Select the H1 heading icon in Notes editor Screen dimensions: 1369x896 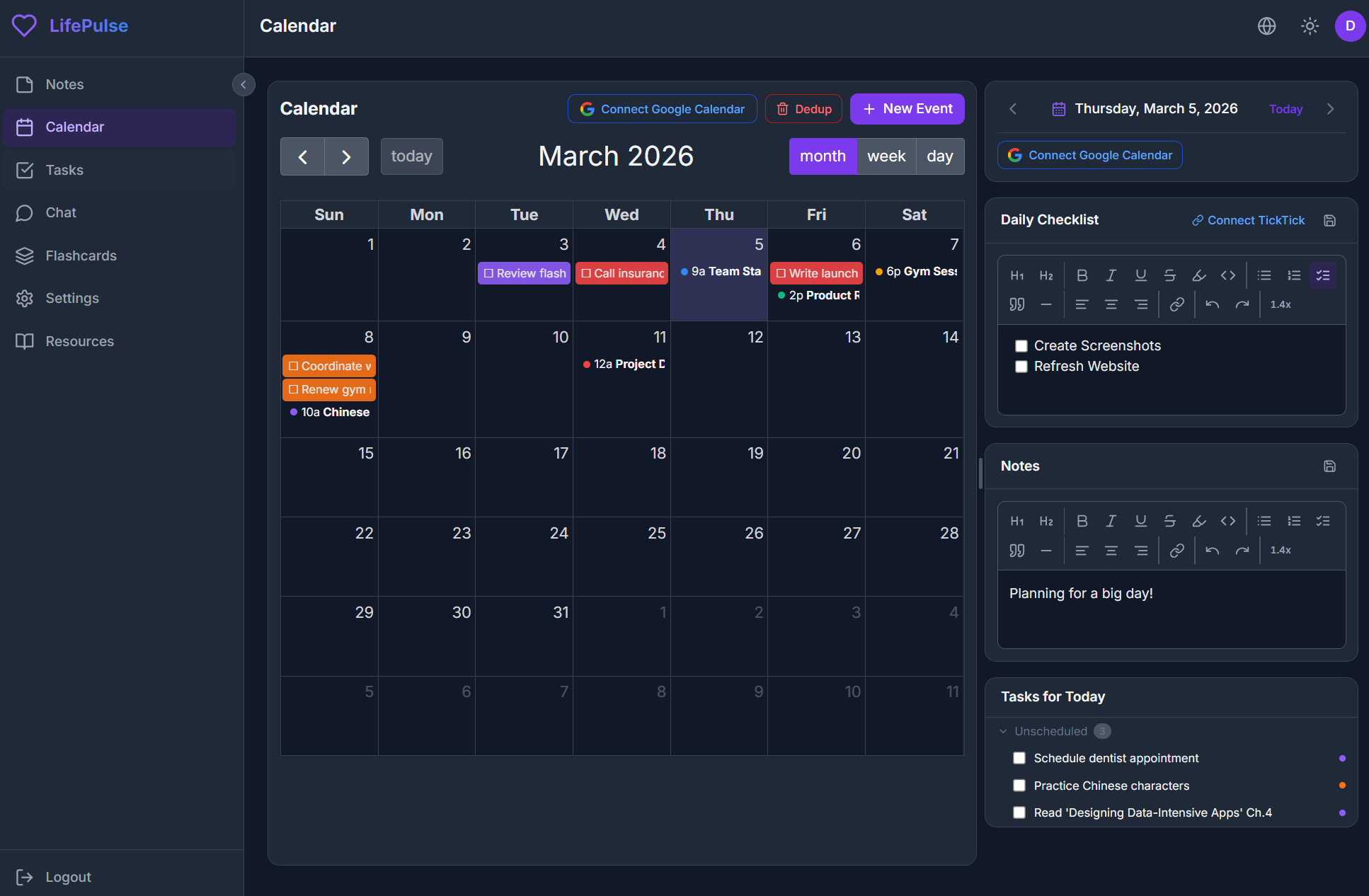click(x=1017, y=521)
